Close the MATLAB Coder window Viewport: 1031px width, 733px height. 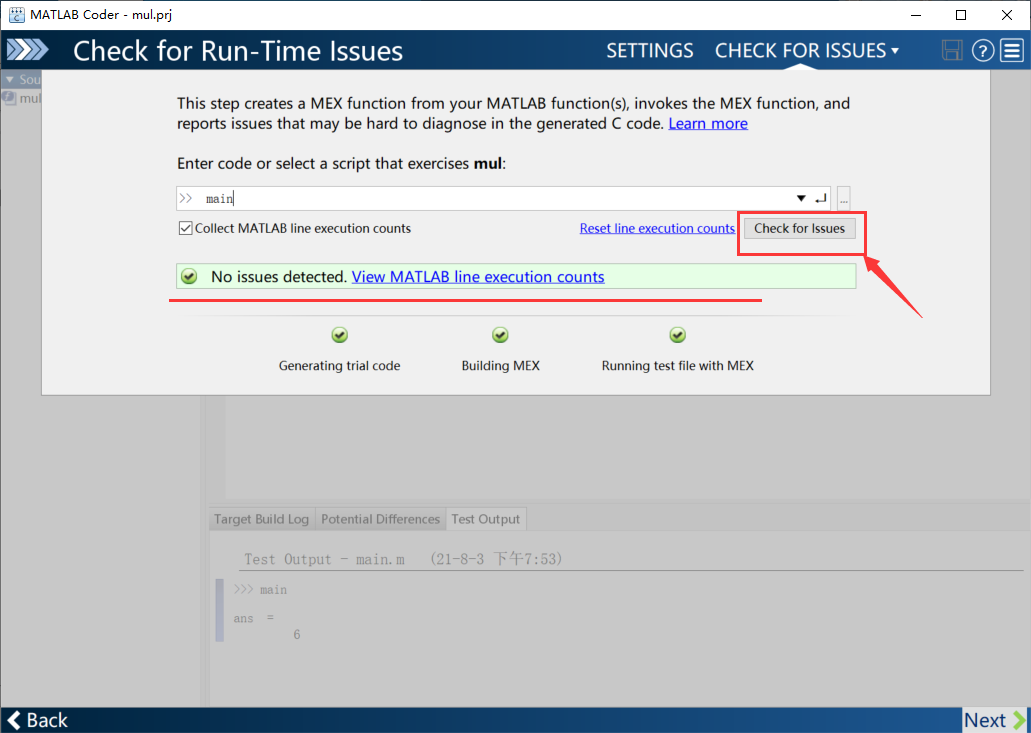coord(1007,14)
